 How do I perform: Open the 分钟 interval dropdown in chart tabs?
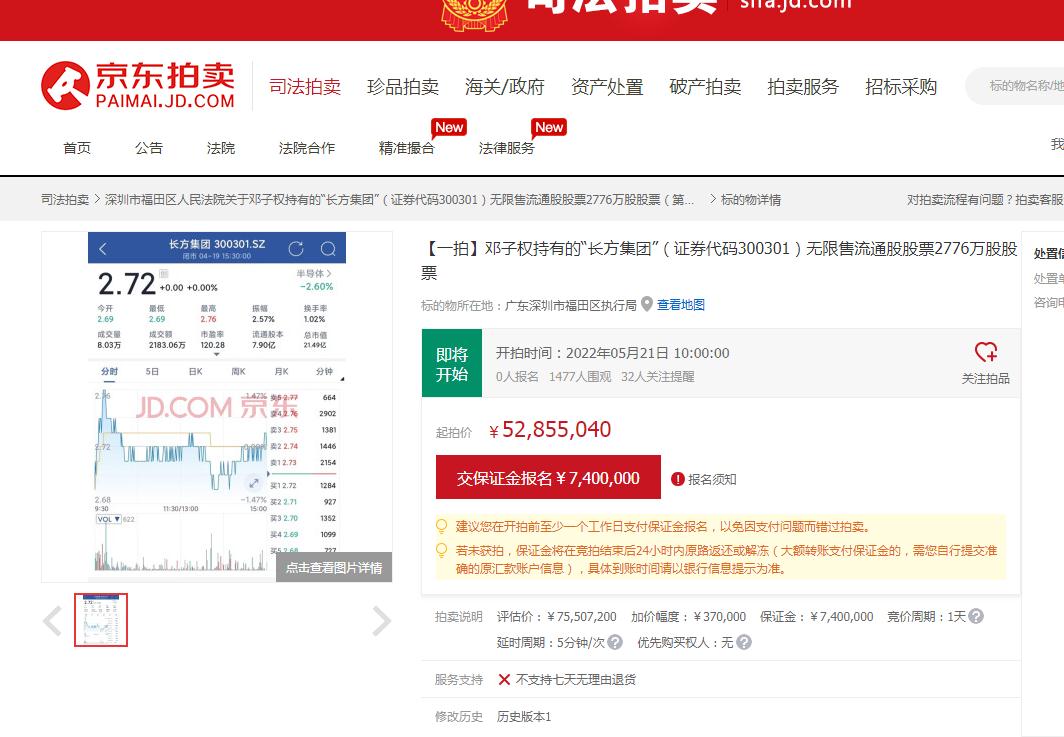coord(325,371)
